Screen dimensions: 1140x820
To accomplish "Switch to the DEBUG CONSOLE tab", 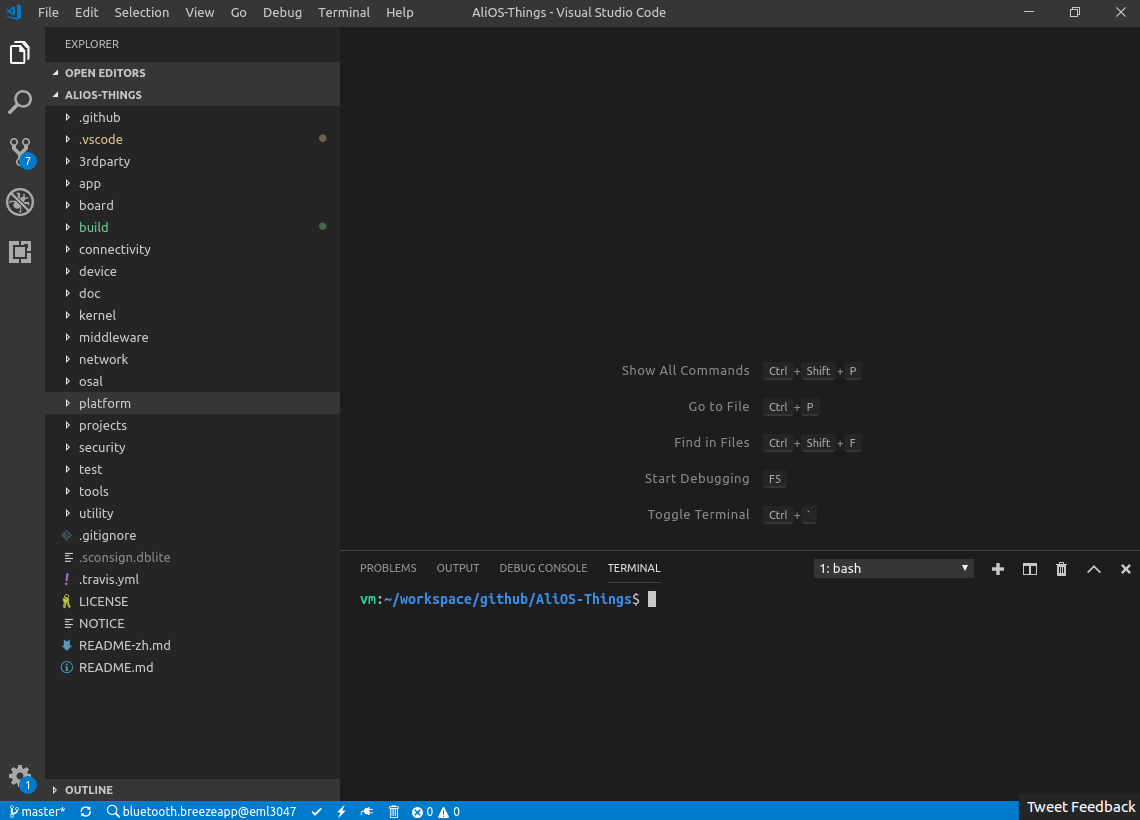I will pos(543,568).
